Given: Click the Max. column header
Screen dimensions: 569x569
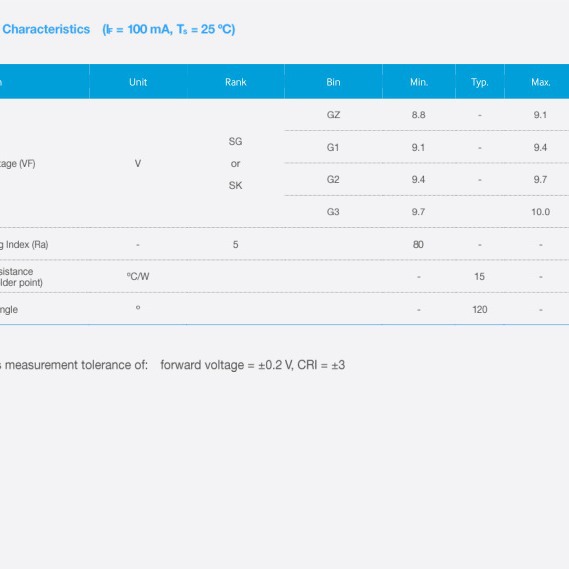Looking at the screenshot, I should [x=541, y=82].
